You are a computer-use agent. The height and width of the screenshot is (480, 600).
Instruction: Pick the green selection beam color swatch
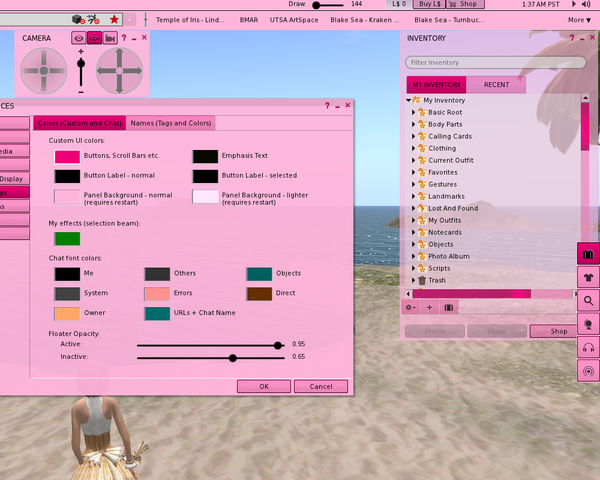point(67,239)
